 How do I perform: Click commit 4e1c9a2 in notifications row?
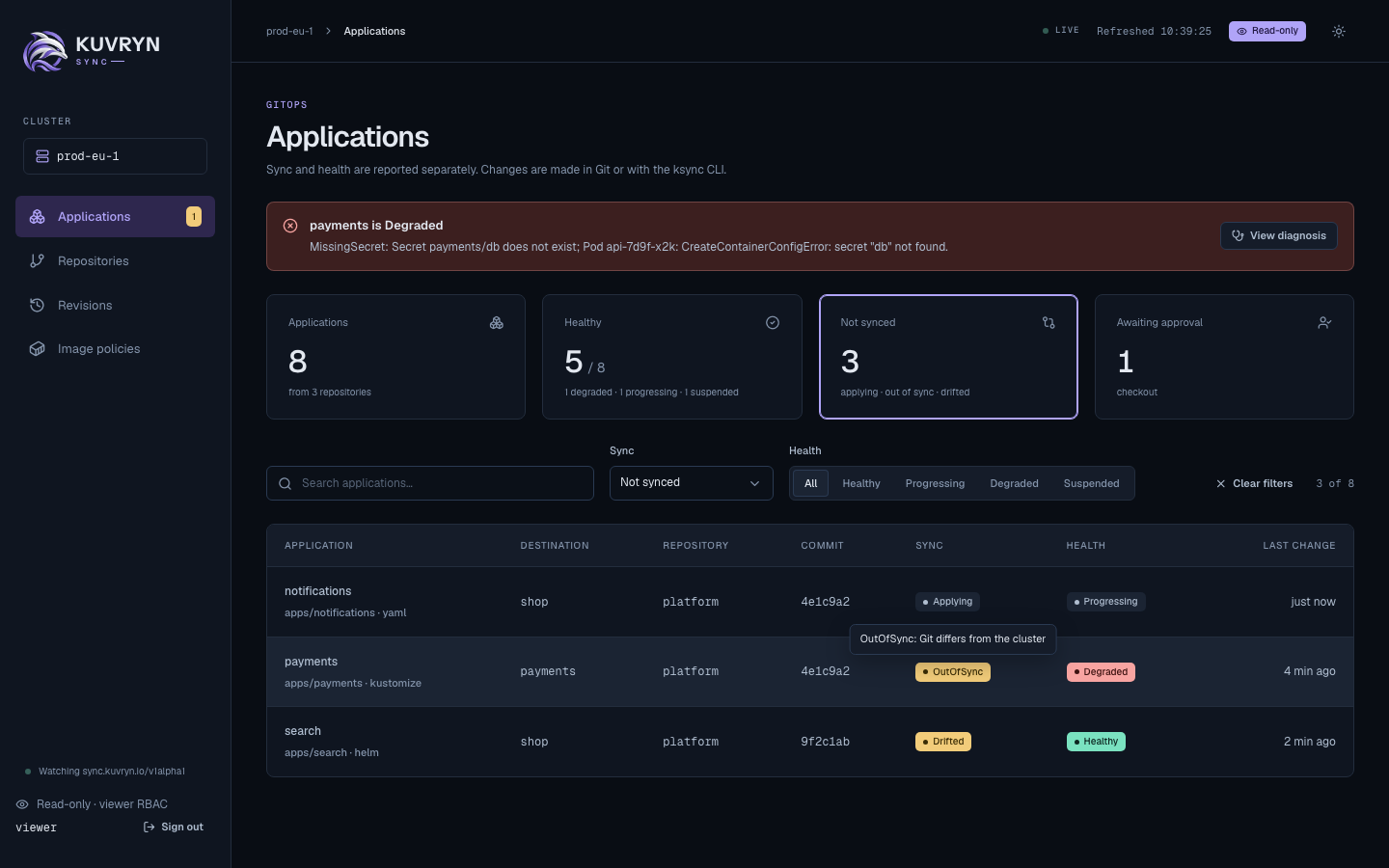[825, 602]
